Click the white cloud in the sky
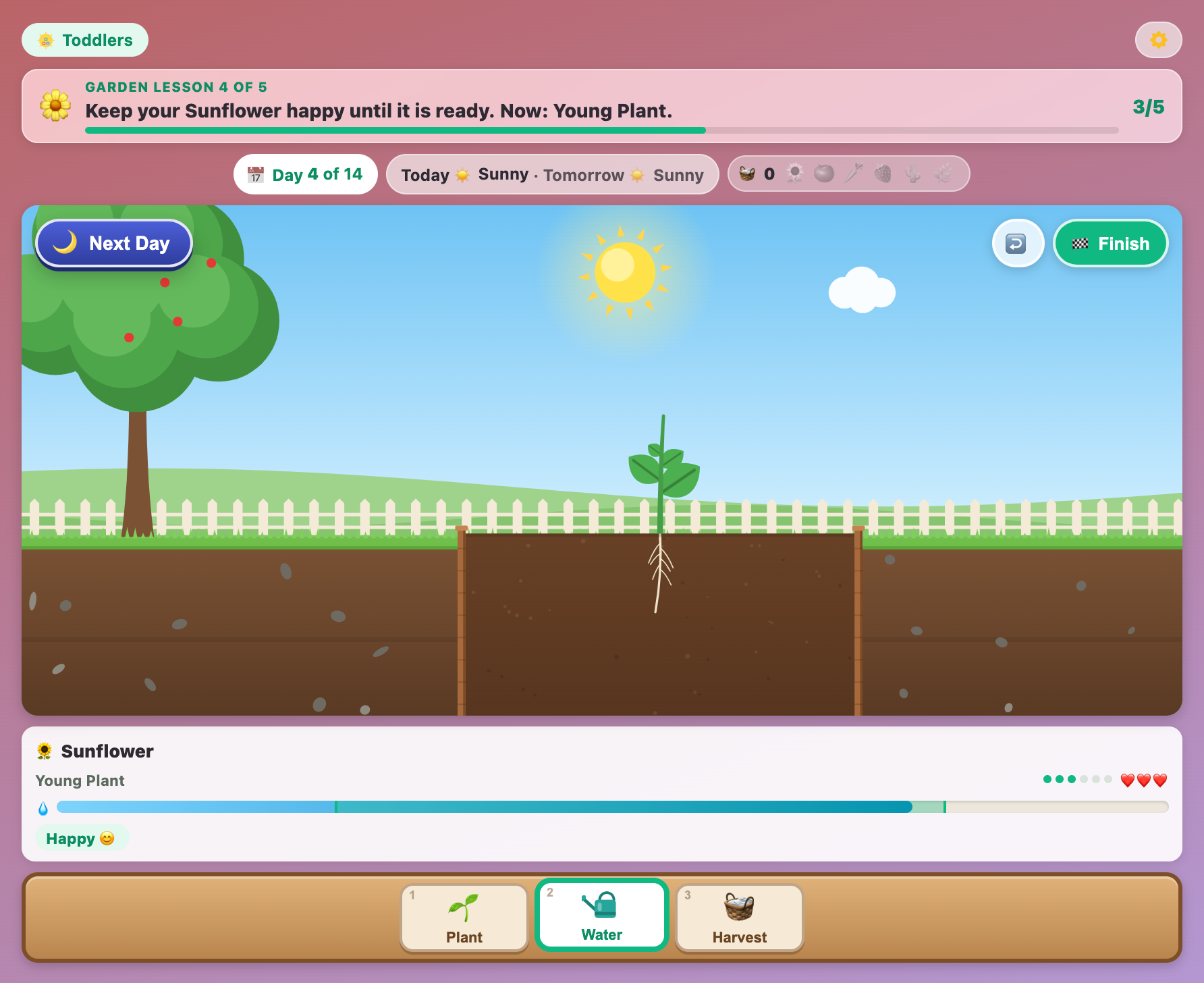The height and width of the screenshot is (983, 1204). coord(862,290)
